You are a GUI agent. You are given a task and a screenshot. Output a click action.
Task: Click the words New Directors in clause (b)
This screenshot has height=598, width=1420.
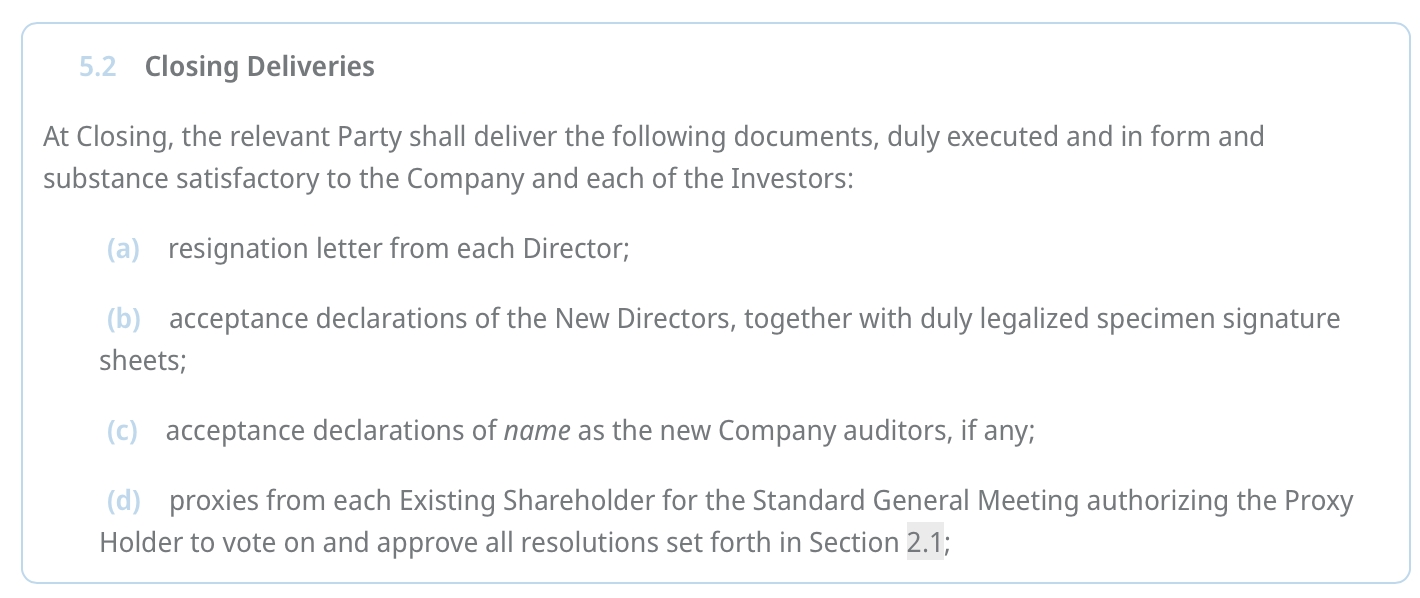tap(644, 319)
